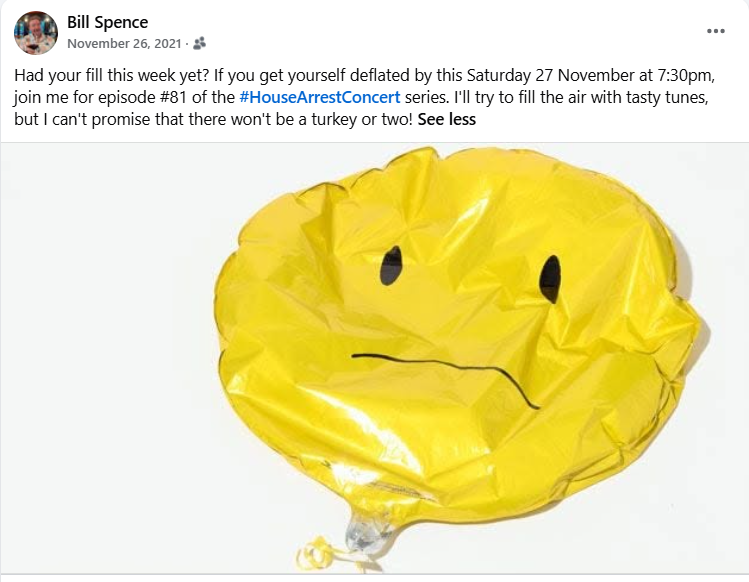Open the November 26, 2021 timestamp link
749x582 pixels.
point(124,43)
